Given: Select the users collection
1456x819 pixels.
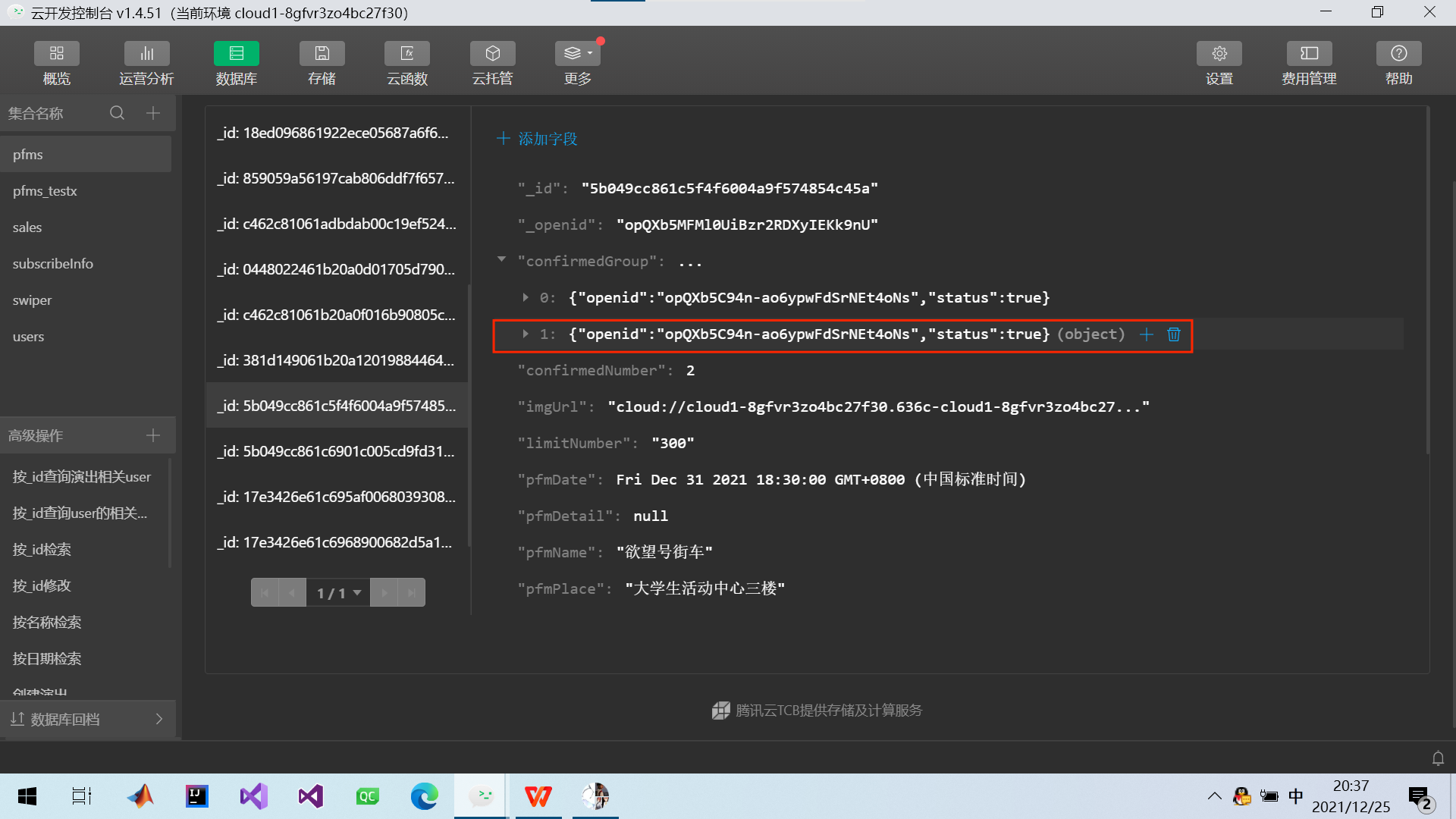Looking at the screenshot, I should [x=86, y=337].
